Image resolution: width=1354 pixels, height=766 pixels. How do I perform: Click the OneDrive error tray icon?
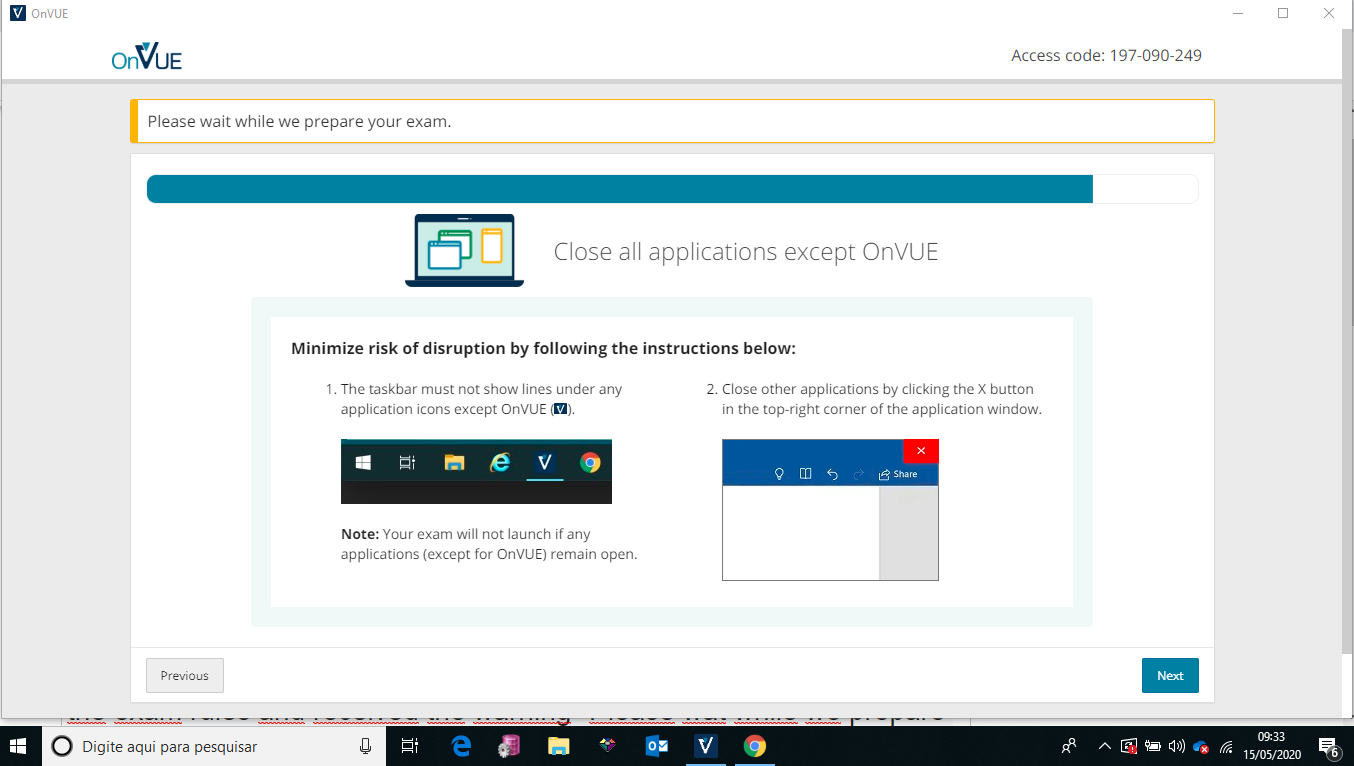click(1201, 746)
